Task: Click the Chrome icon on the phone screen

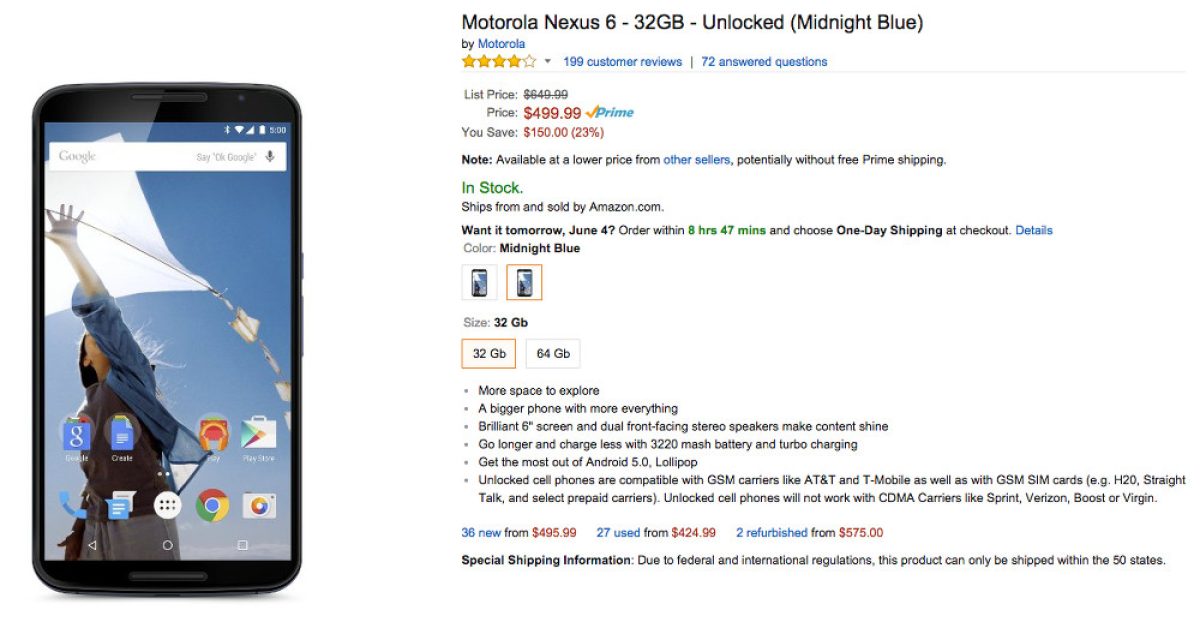Action: 212,505
